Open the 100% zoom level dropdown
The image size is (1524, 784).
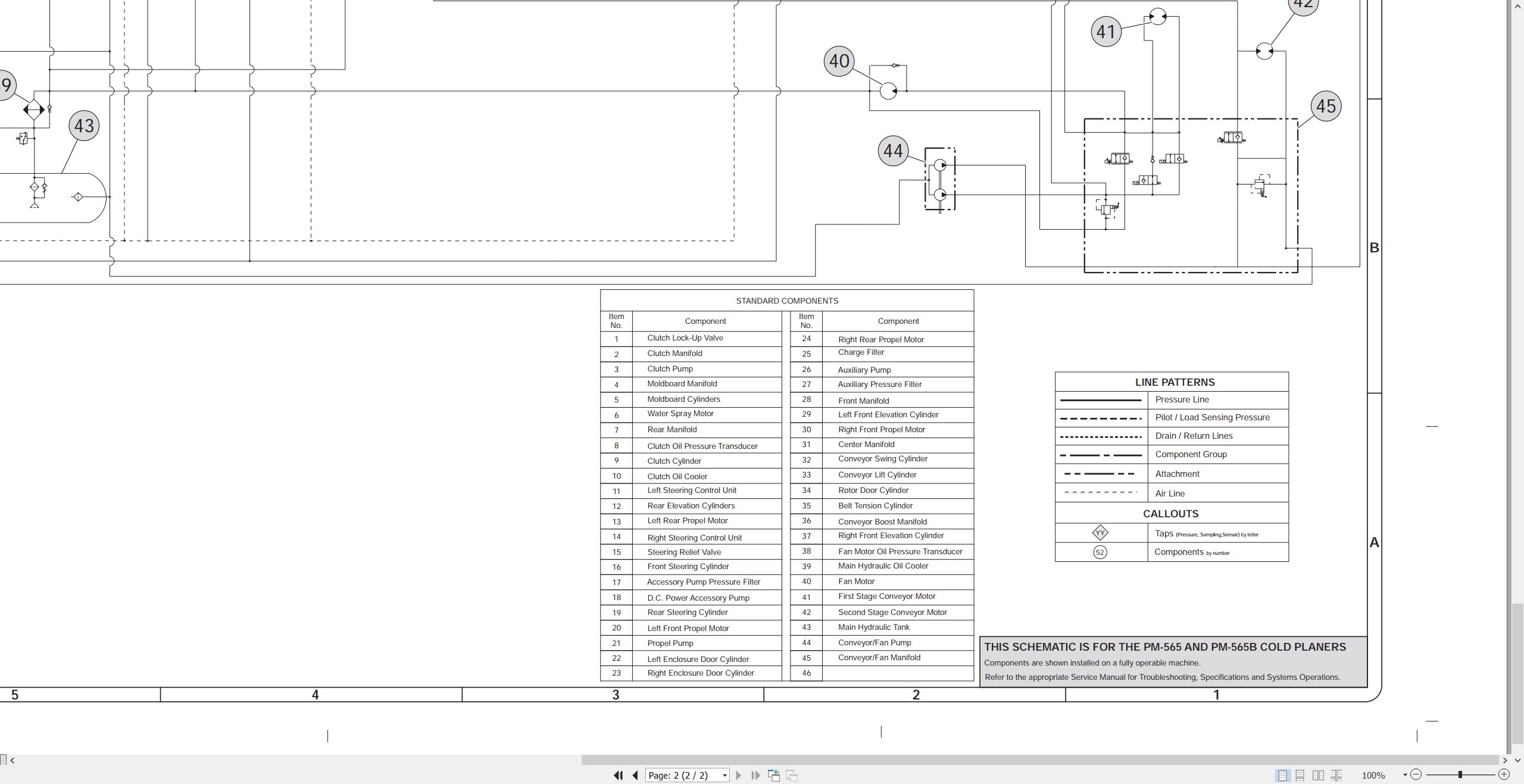pos(1405,775)
